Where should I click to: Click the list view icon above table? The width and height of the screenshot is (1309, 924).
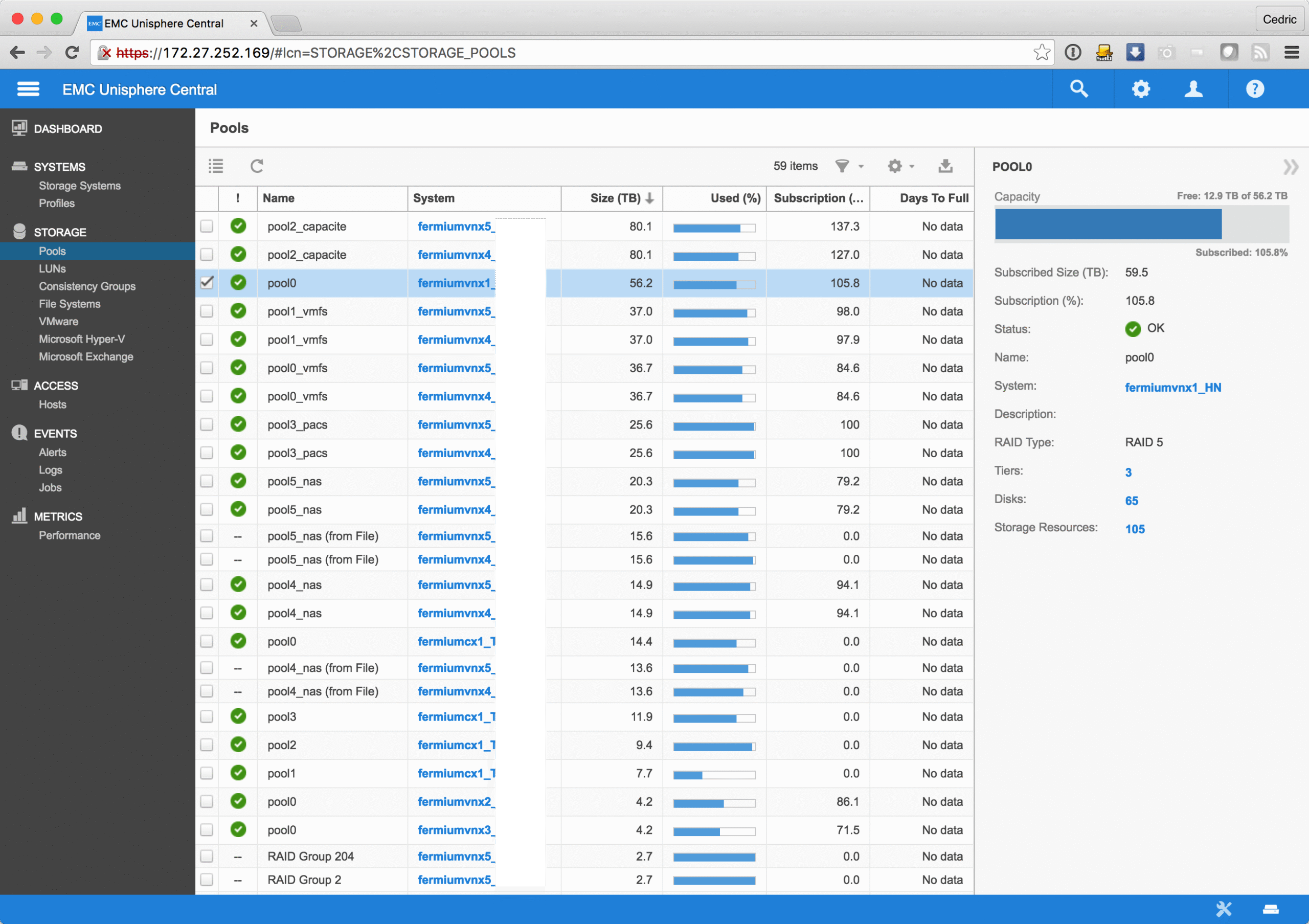point(216,166)
